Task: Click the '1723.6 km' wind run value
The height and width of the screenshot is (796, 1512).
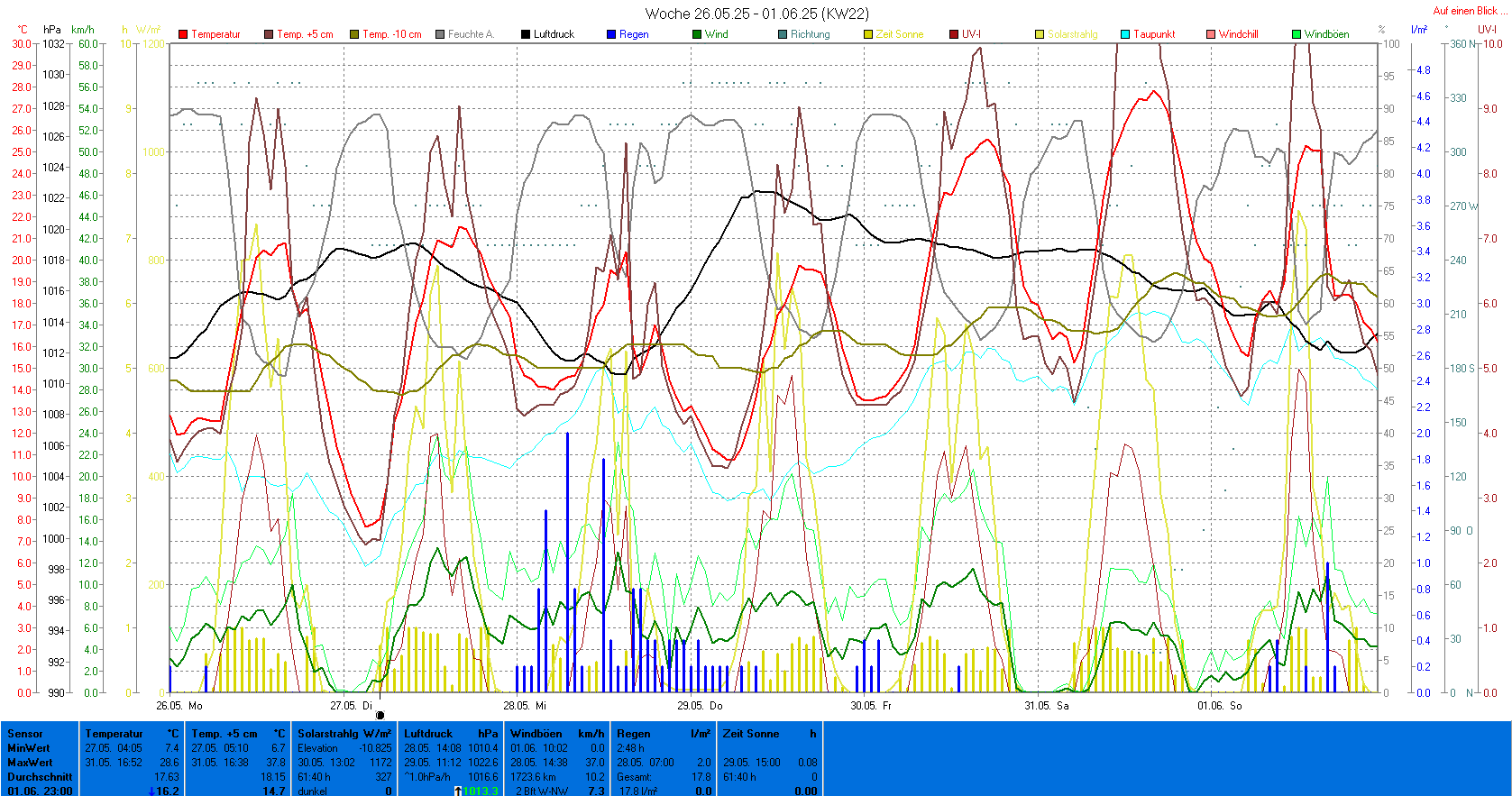Action: [534, 776]
